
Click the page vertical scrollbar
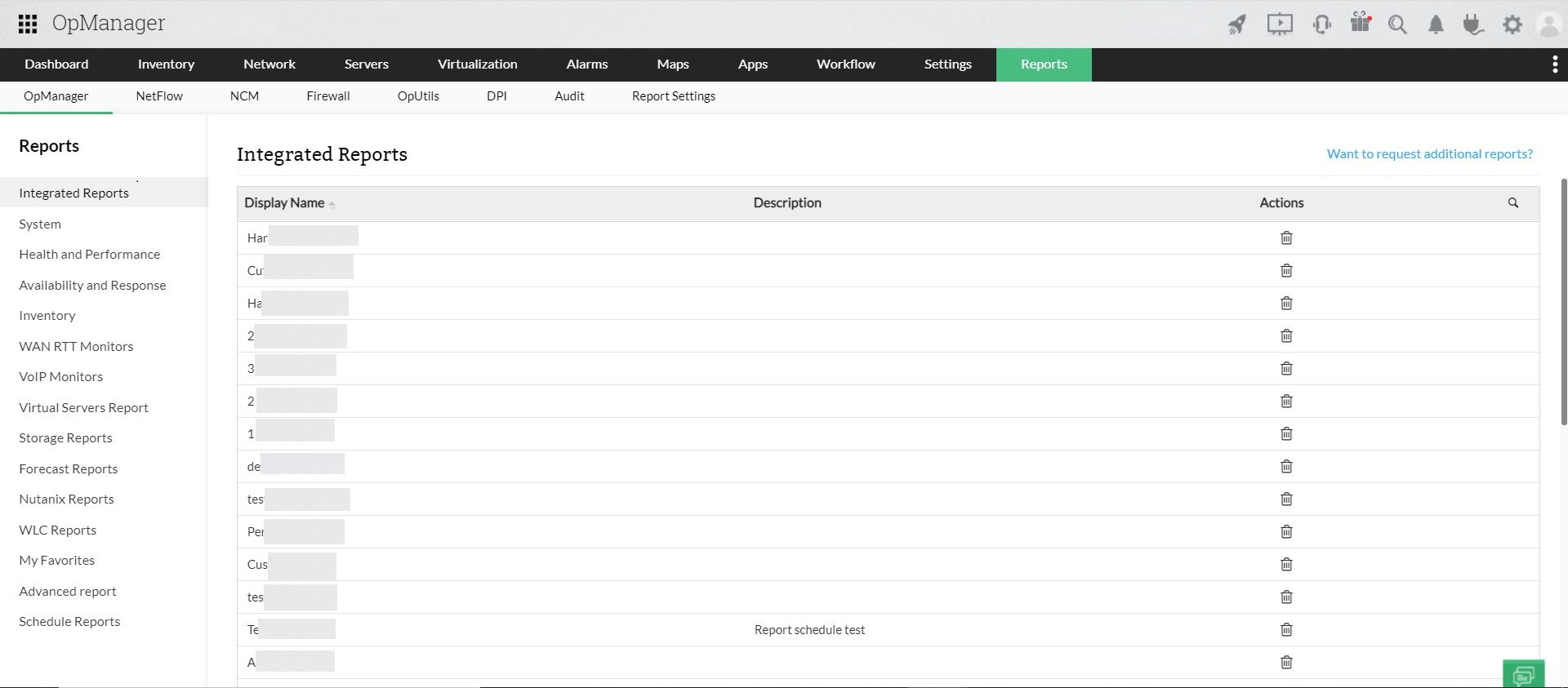(1564, 302)
